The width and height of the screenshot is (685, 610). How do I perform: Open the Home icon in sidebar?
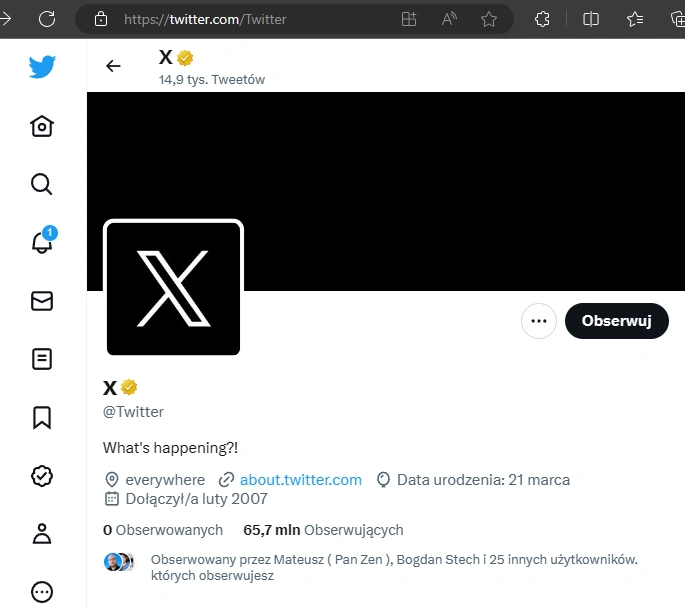[x=42, y=126]
